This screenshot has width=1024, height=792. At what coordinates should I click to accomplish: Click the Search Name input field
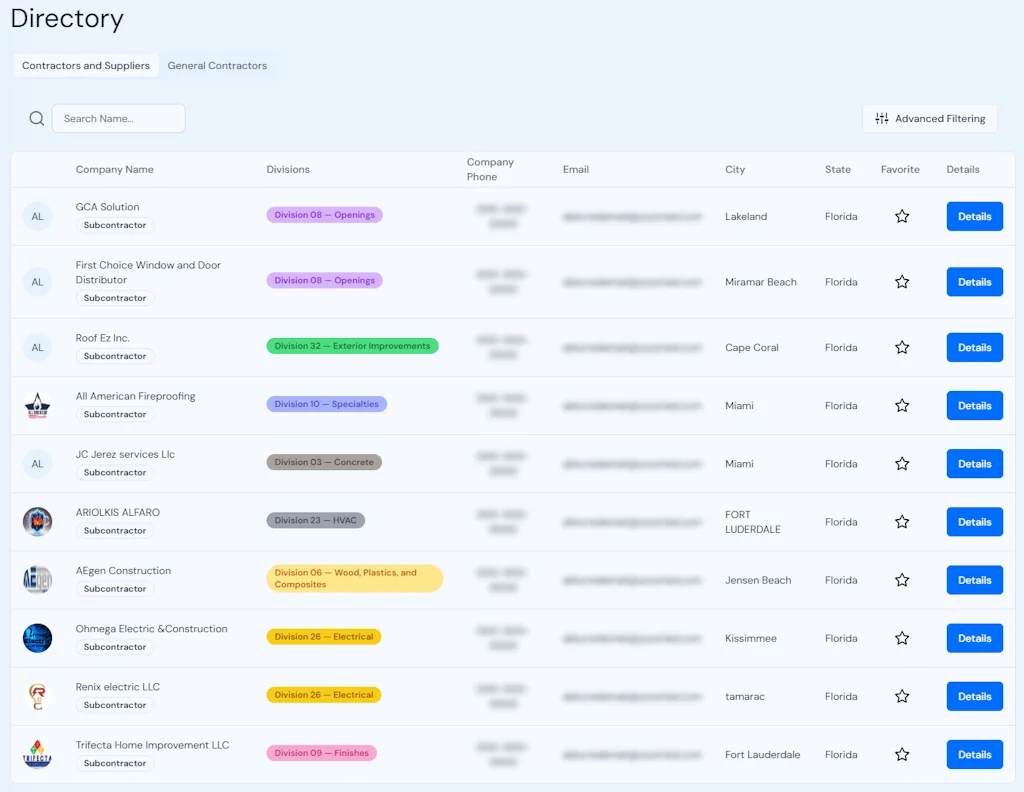118,118
